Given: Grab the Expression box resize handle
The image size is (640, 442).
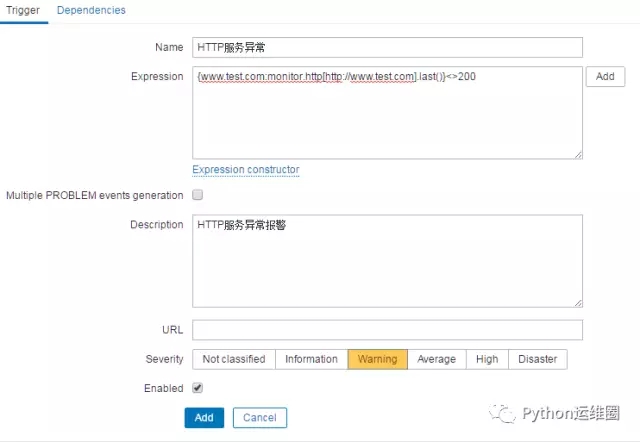Looking at the screenshot, I should 578,155.
